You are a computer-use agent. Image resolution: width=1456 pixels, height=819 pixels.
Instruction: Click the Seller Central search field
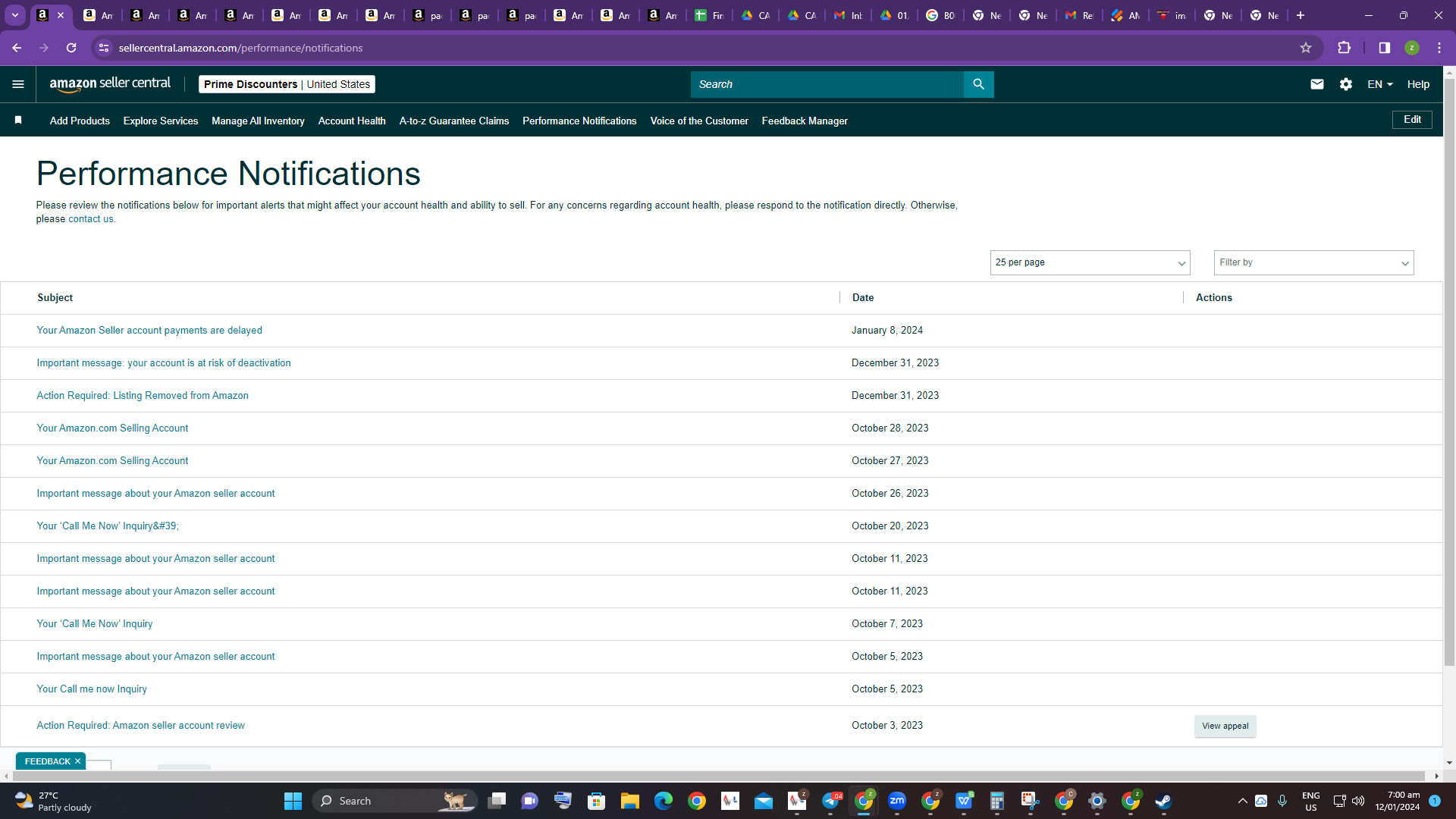point(827,84)
